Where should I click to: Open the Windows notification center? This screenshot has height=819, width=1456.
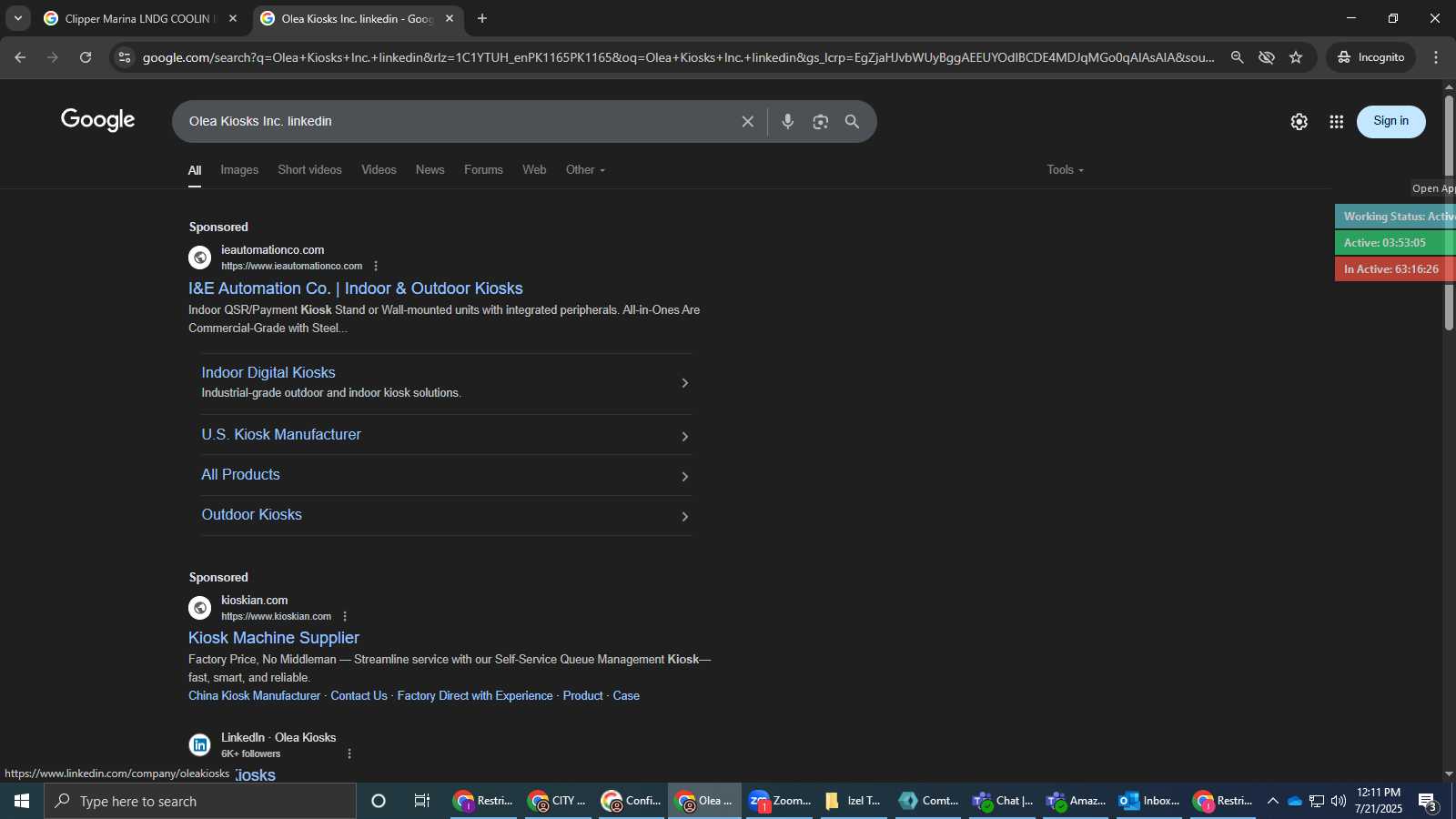click(1427, 802)
